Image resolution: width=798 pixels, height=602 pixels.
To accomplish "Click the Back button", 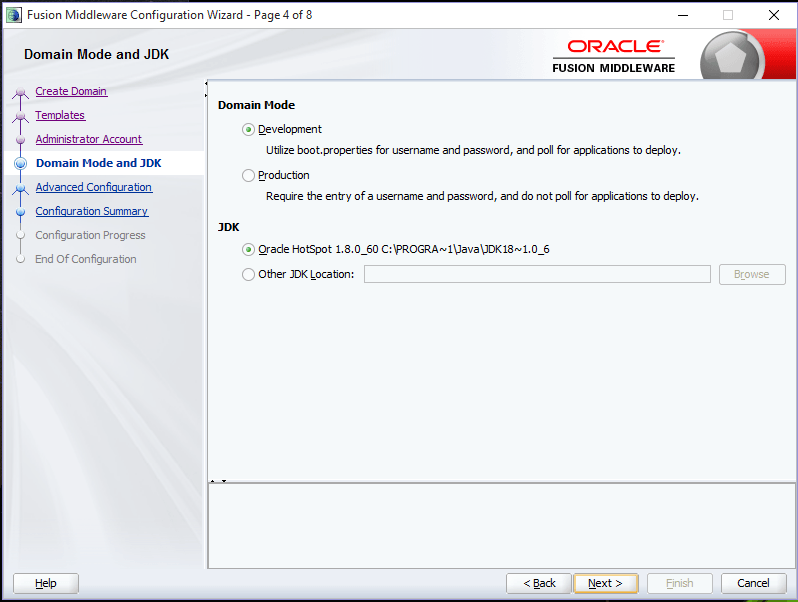I will coord(539,583).
